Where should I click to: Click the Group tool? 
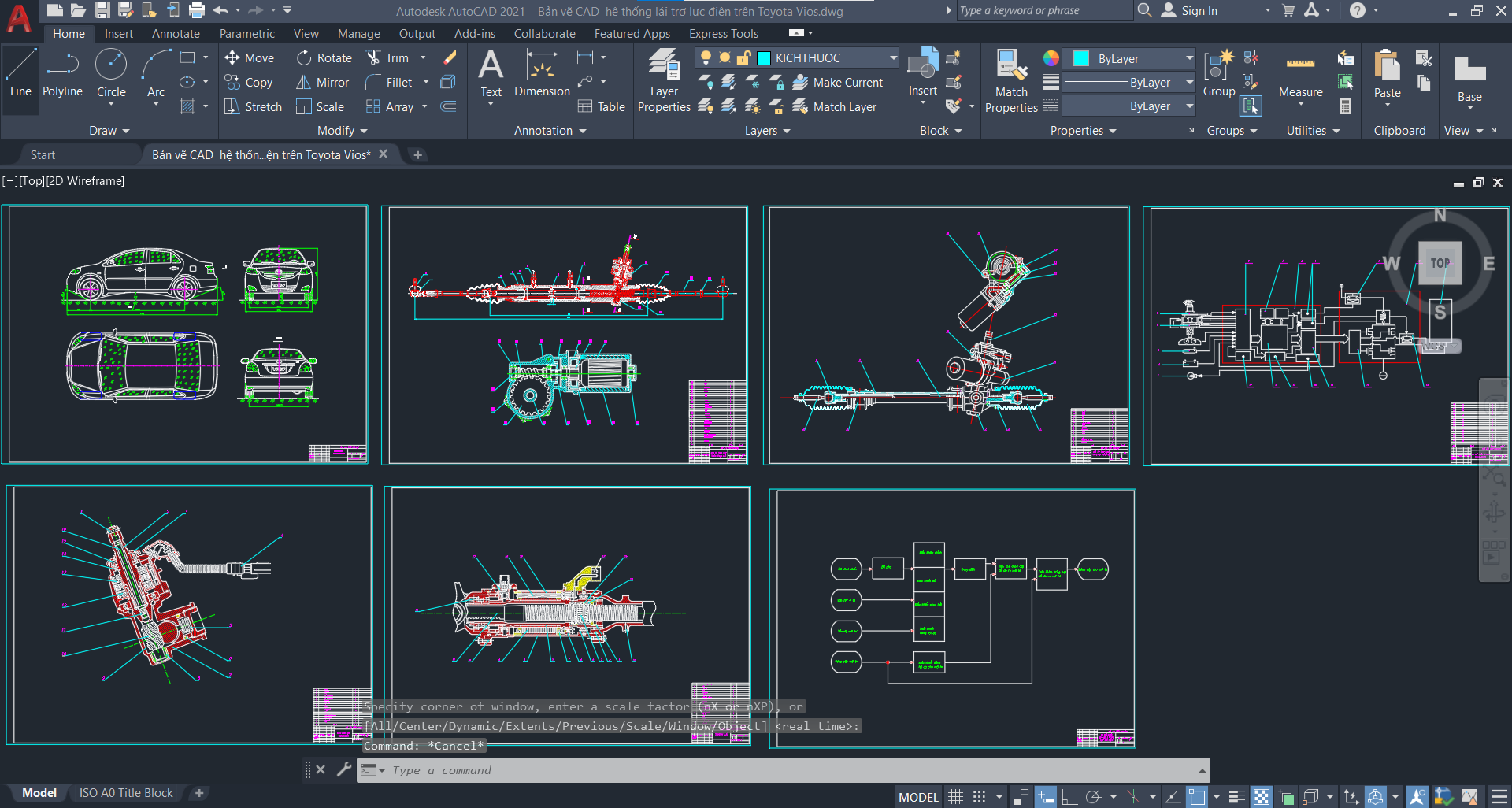(1219, 72)
